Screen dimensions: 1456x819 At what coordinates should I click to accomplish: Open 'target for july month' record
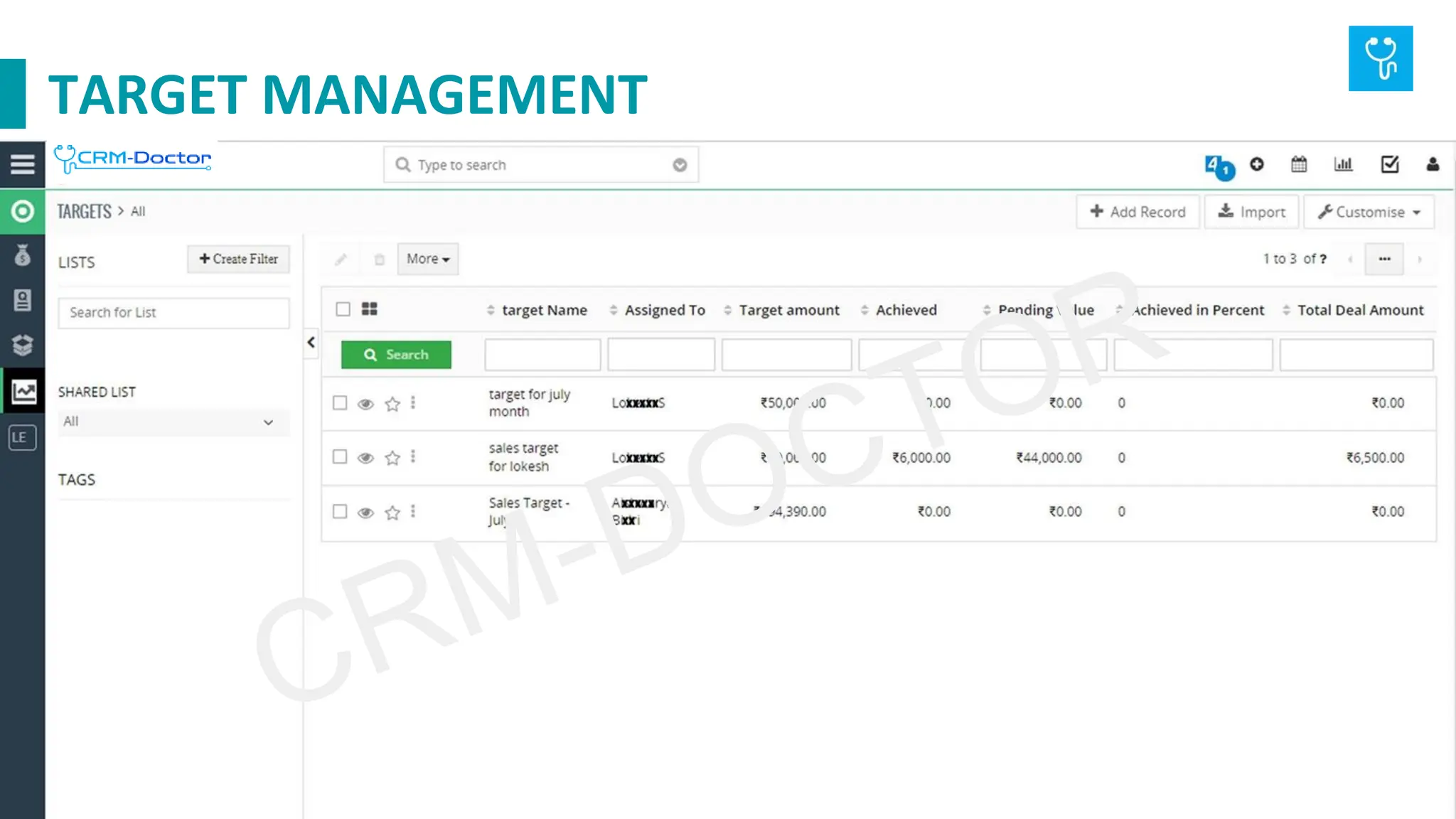530,403
